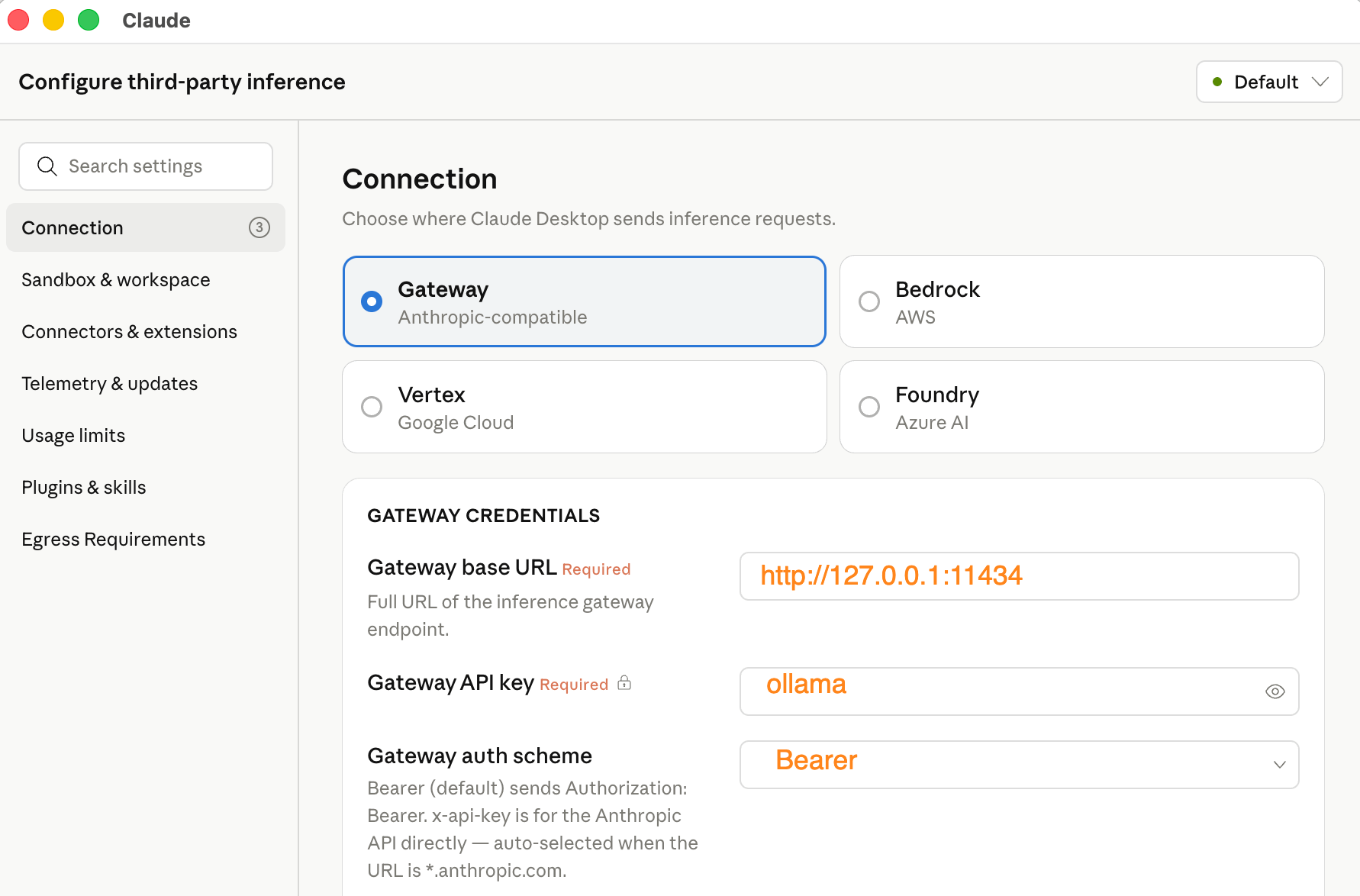1360x896 pixels.
Task: Click the yellow minimize window button
Action: click(53, 20)
